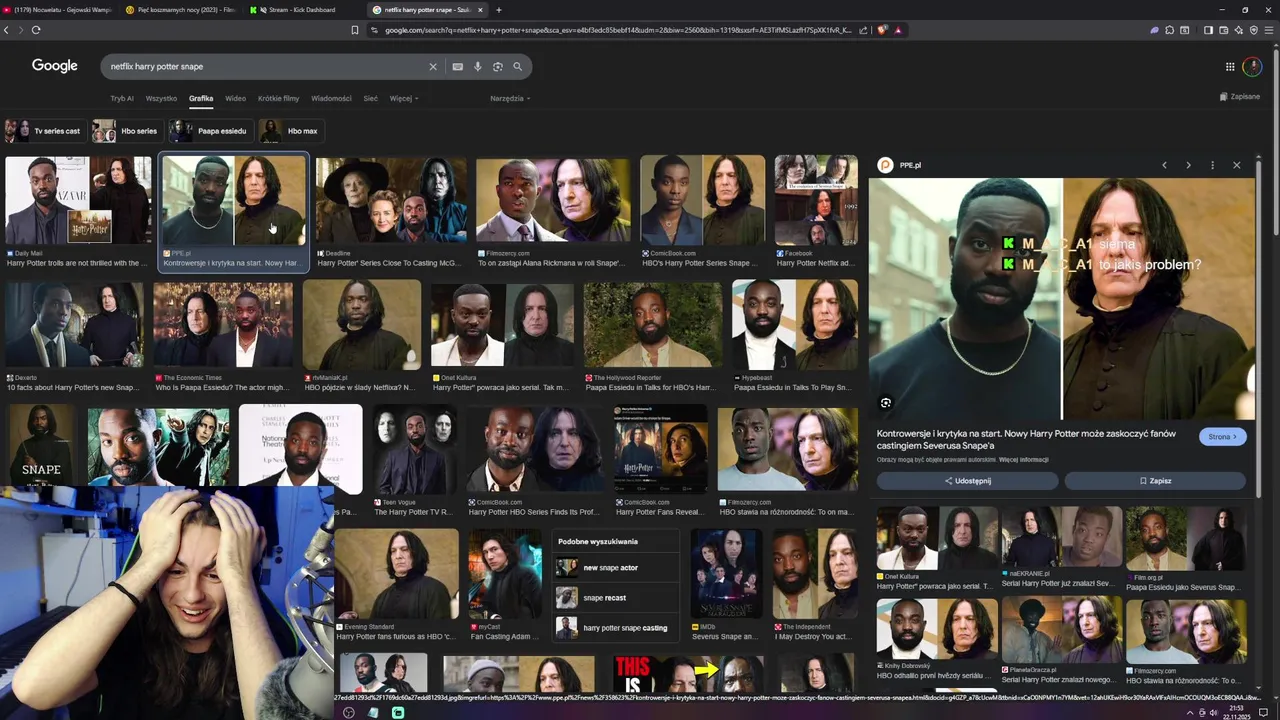Switch to the Krótkie filmy tab

point(278,98)
